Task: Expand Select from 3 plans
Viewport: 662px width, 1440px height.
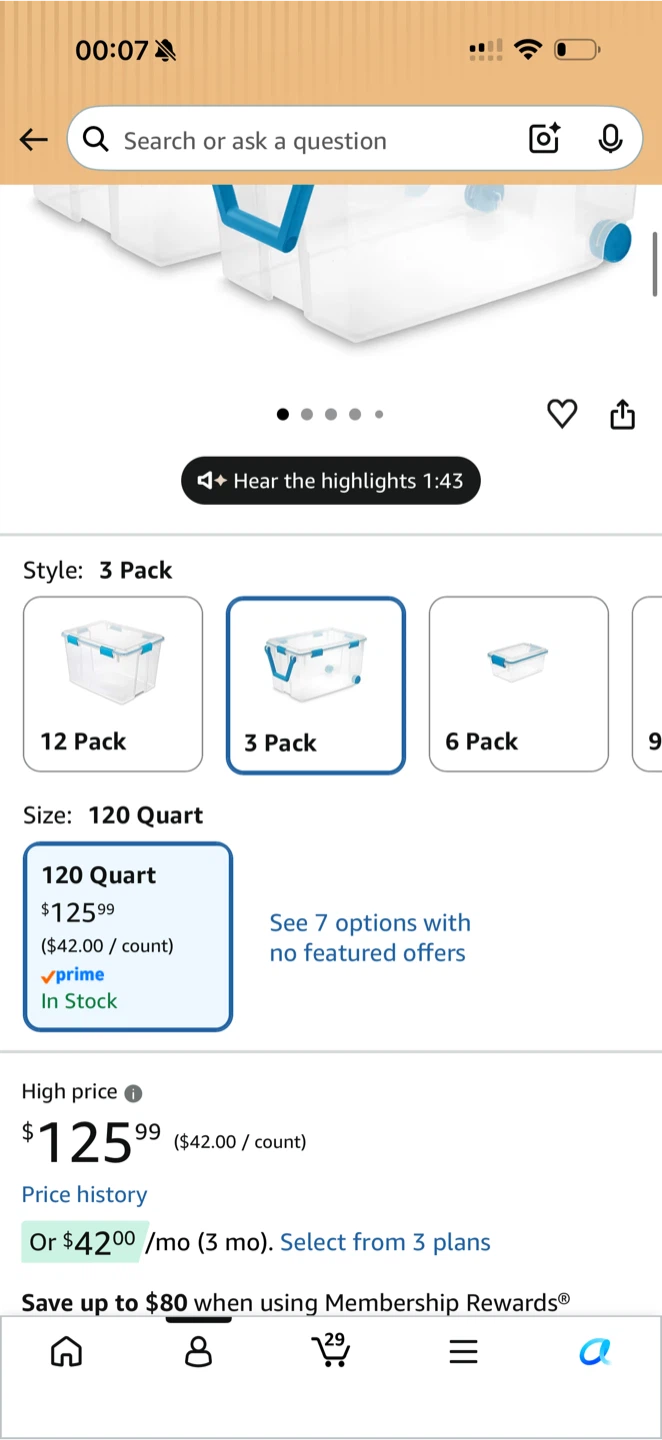Action: pos(385,1242)
